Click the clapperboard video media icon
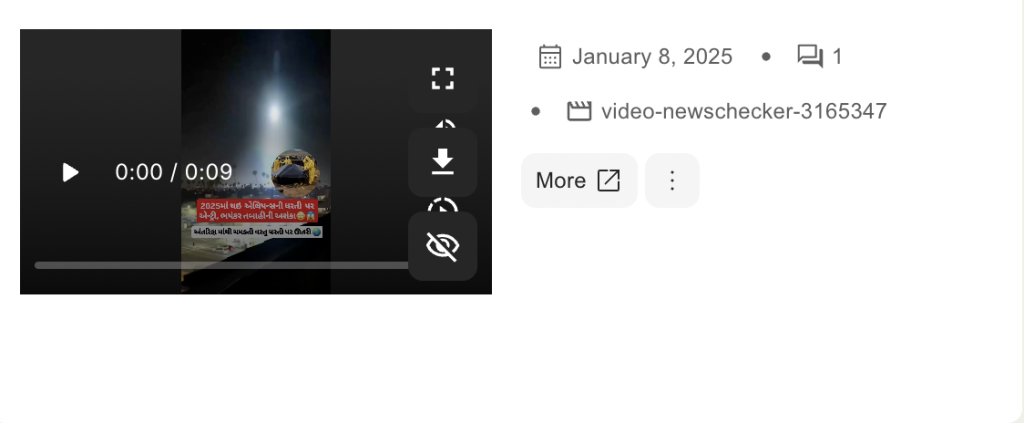The height and width of the screenshot is (423, 1024). click(x=579, y=112)
